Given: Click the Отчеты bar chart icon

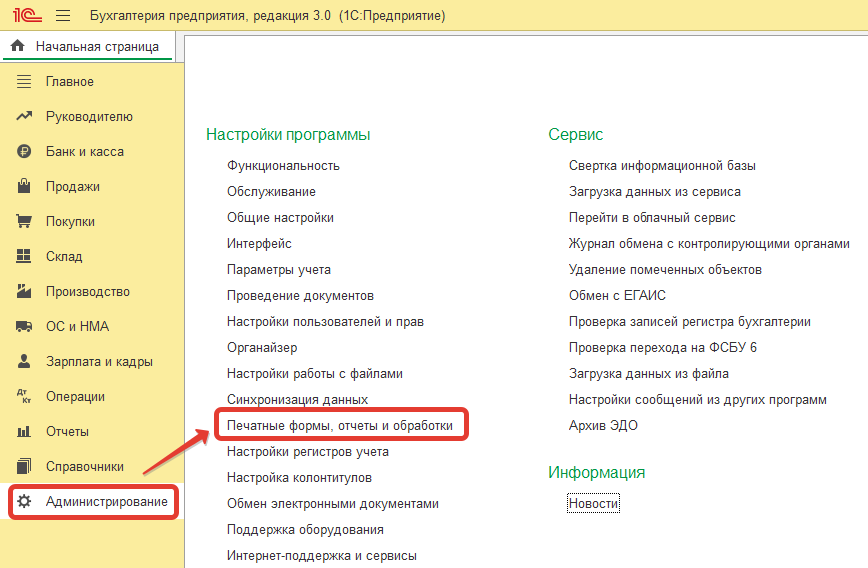Looking at the screenshot, I should (24, 431).
